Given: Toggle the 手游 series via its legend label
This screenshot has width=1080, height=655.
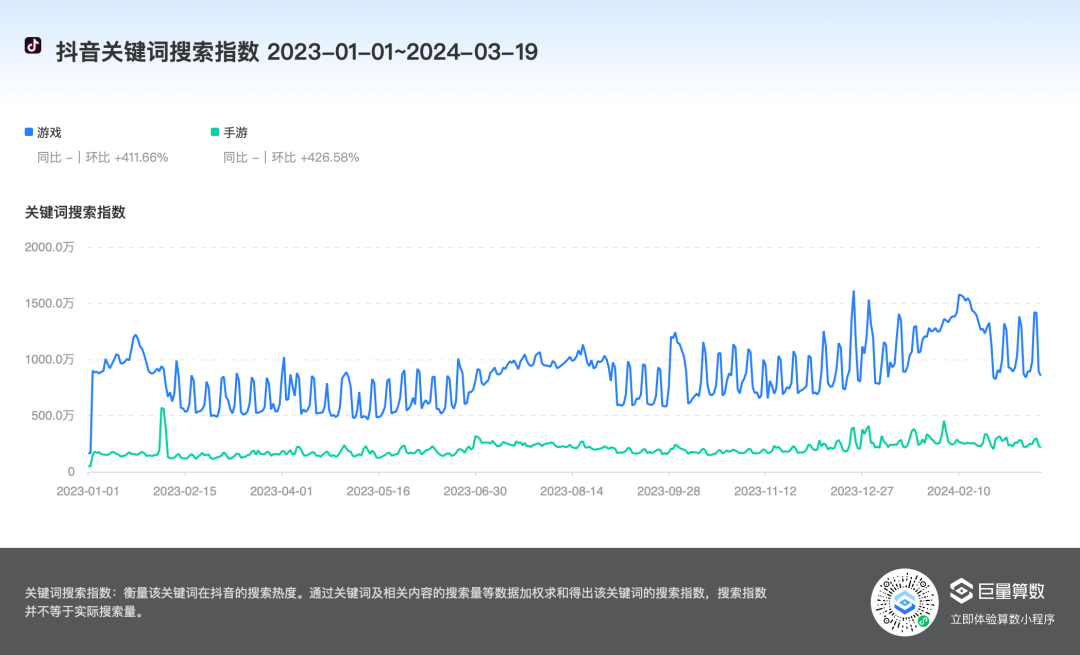Looking at the screenshot, I should point(235,132).
